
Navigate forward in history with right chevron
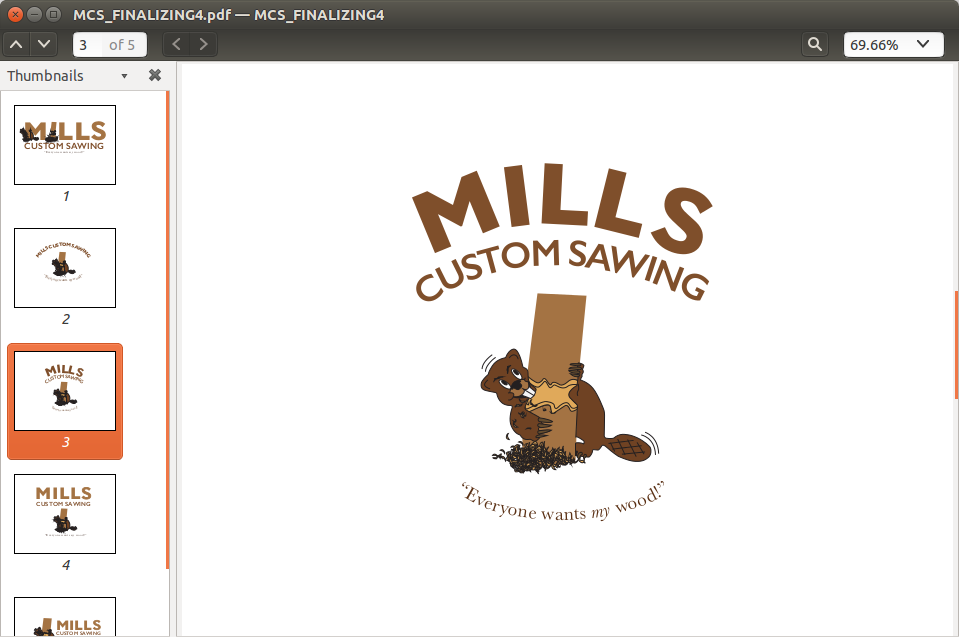(x=204, y=45)
